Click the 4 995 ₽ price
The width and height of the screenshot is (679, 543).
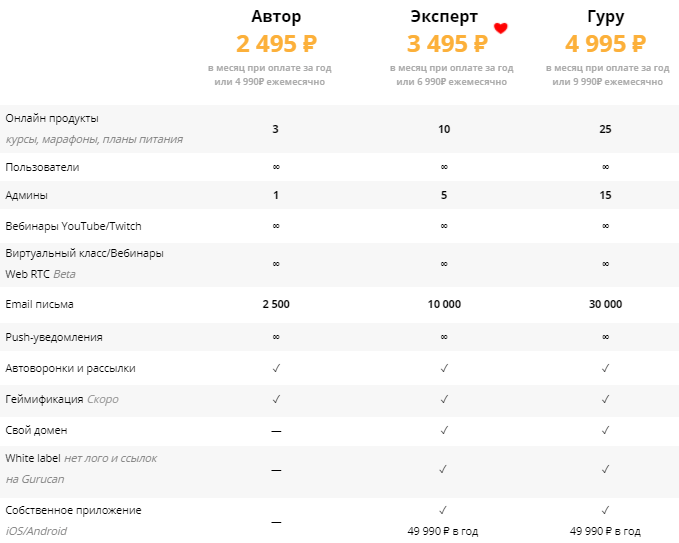point(606,44)
